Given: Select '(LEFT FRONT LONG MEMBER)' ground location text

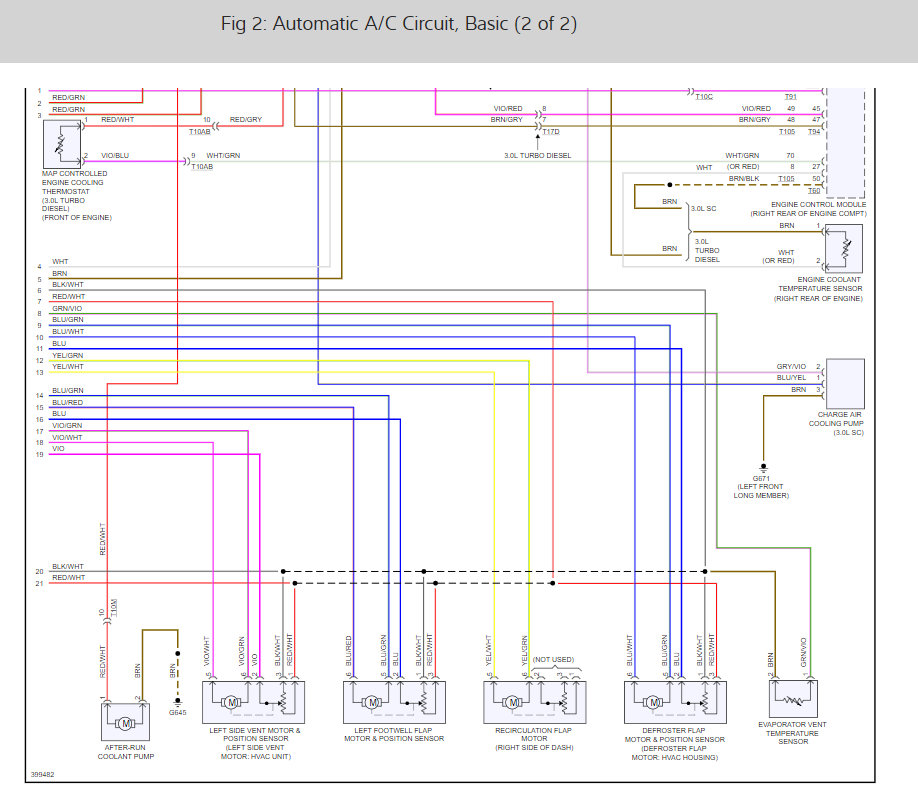Looking at the screenshot, I should click(761, 491).
